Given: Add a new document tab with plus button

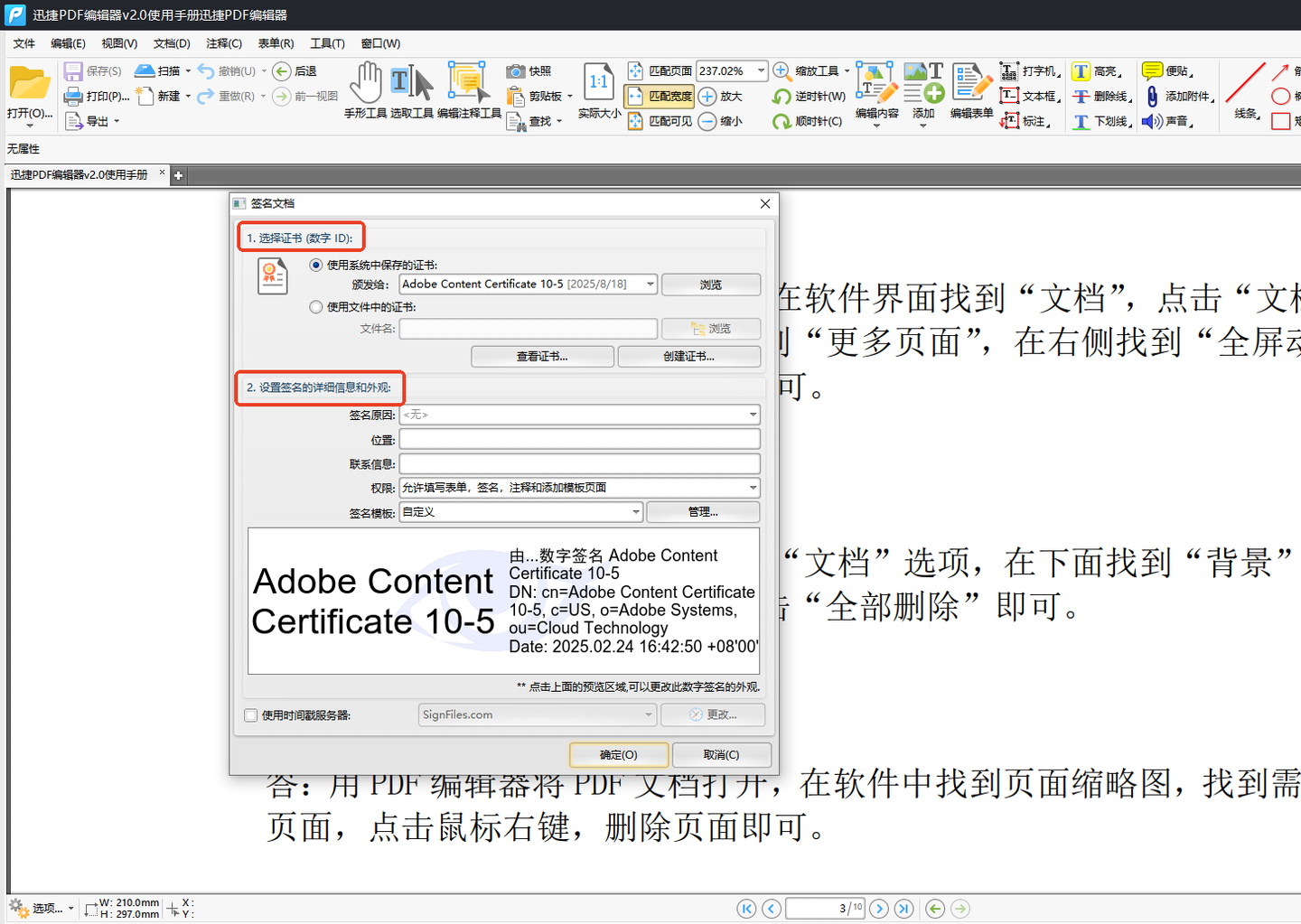Looking at the screenshot, I should click(x=178, y=175).
